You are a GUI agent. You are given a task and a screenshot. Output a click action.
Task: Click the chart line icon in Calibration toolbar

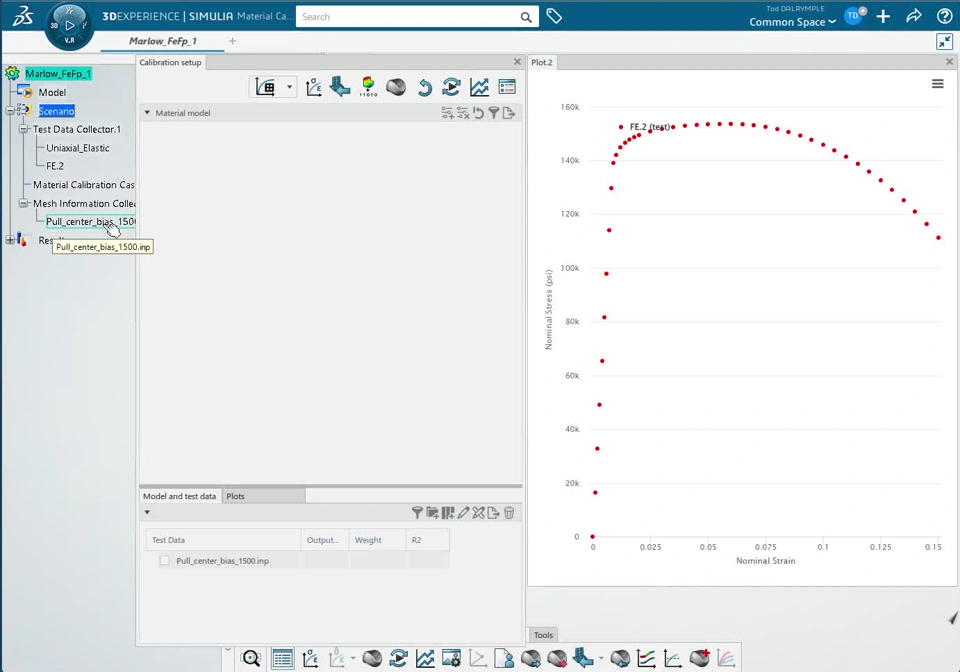click(x=479, y=87)
